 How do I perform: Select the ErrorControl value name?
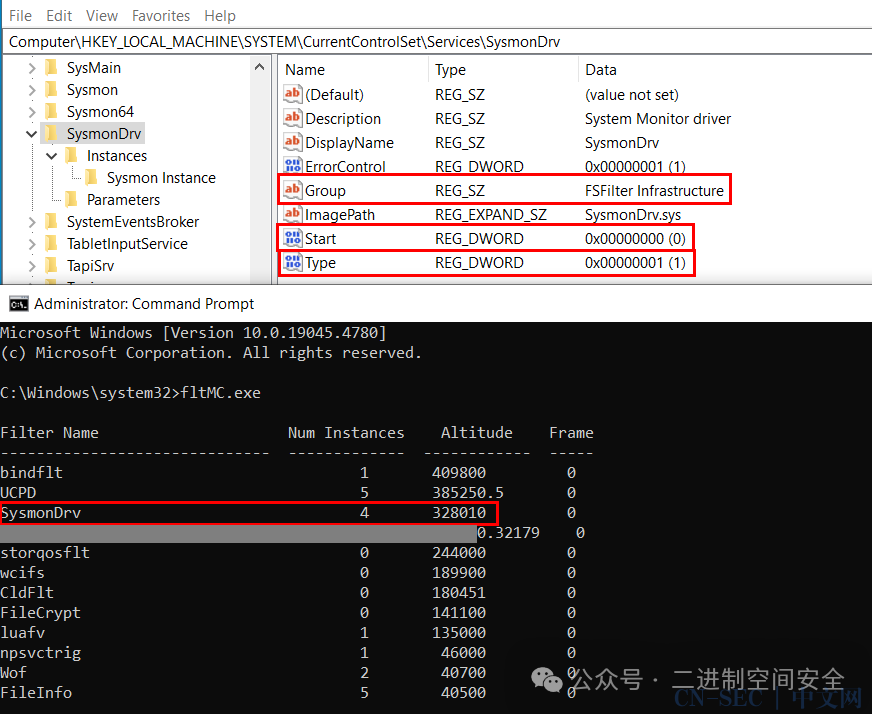(345, 167)
